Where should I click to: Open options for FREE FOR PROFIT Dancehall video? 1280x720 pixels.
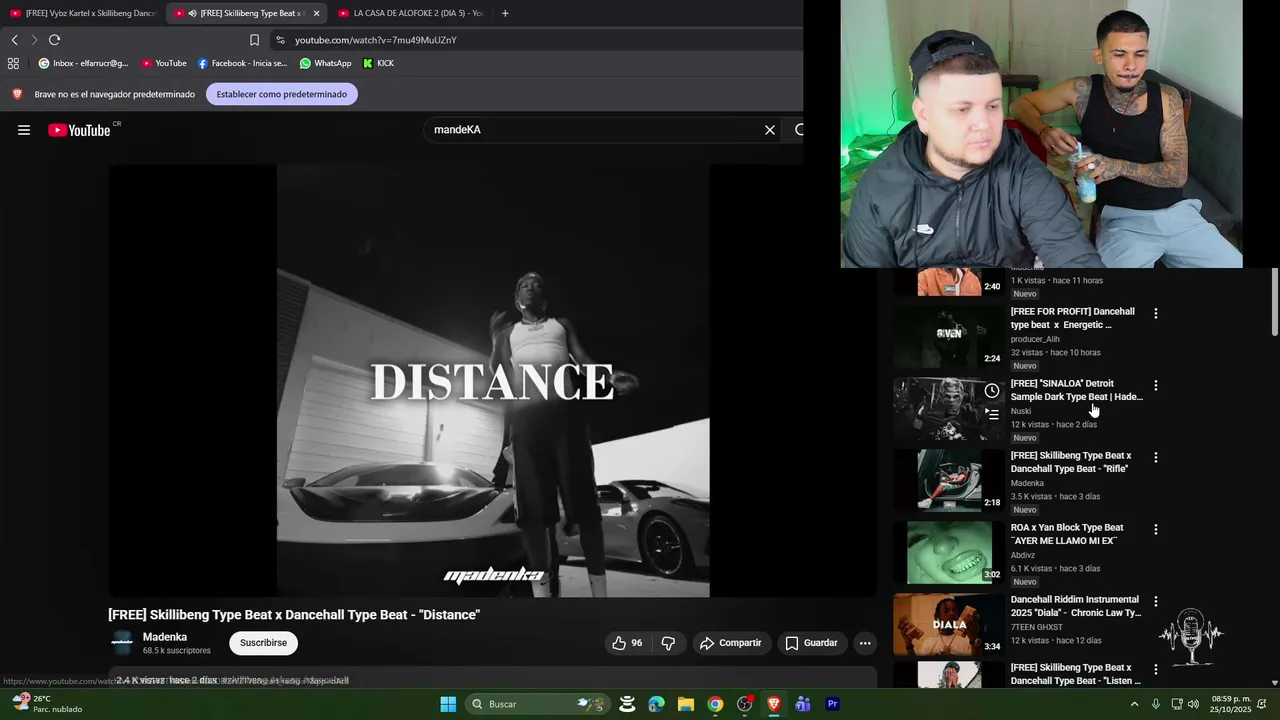(x=1156, y=313)
